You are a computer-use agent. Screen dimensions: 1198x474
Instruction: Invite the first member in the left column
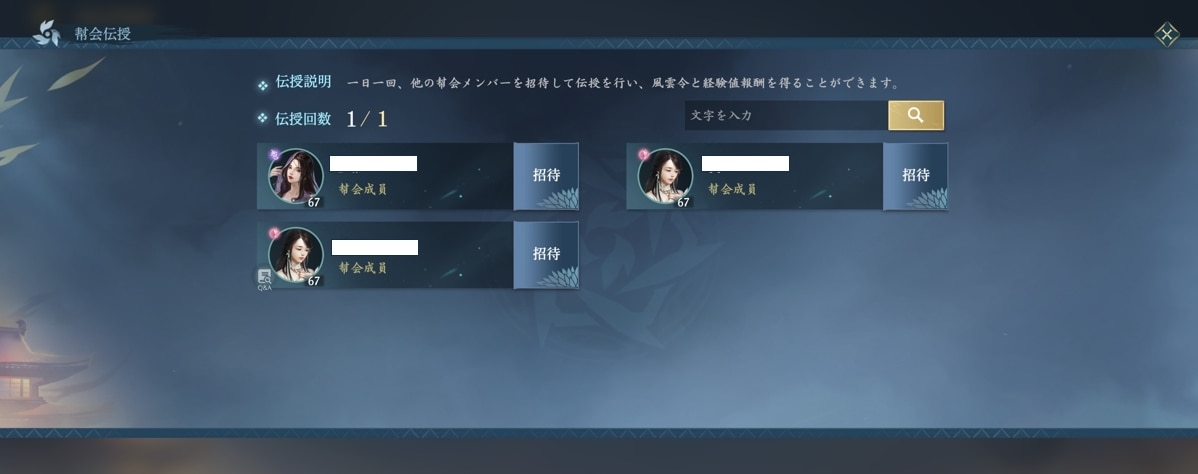coord(546,175)
